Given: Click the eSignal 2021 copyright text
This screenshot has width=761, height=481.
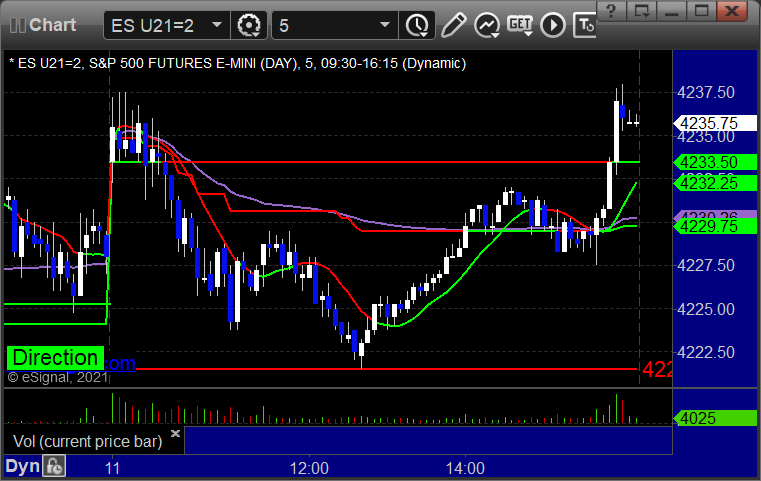Looking at the screenshot, I should (57, 377).
